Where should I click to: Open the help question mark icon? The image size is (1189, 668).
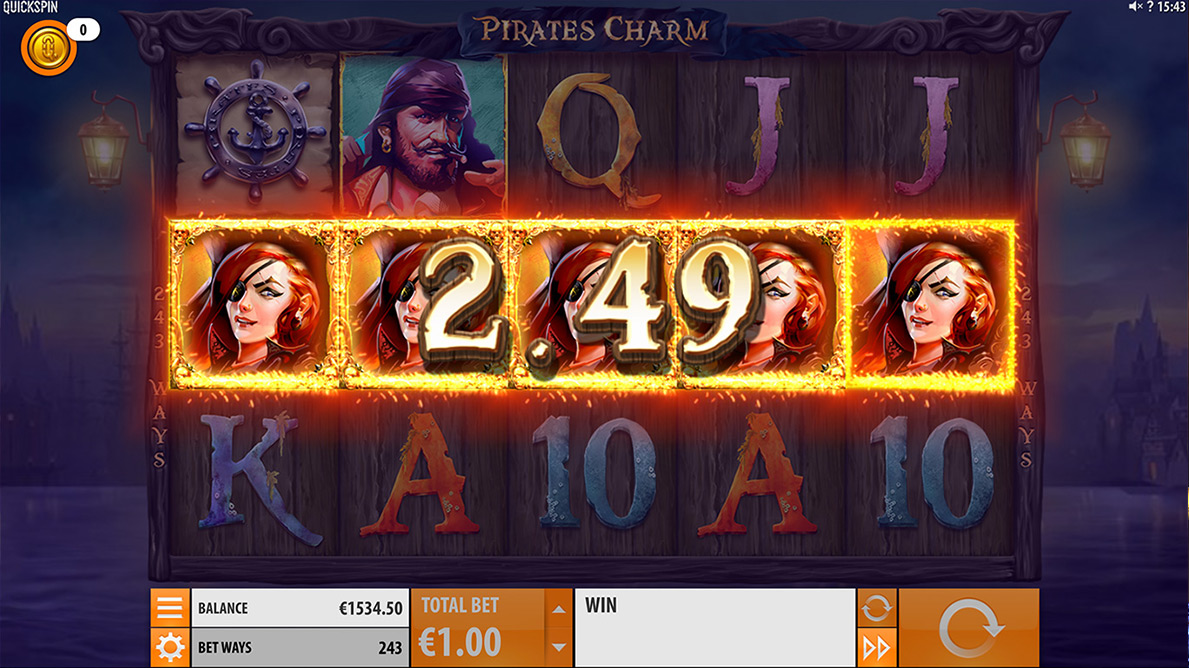click(1150, 7)
